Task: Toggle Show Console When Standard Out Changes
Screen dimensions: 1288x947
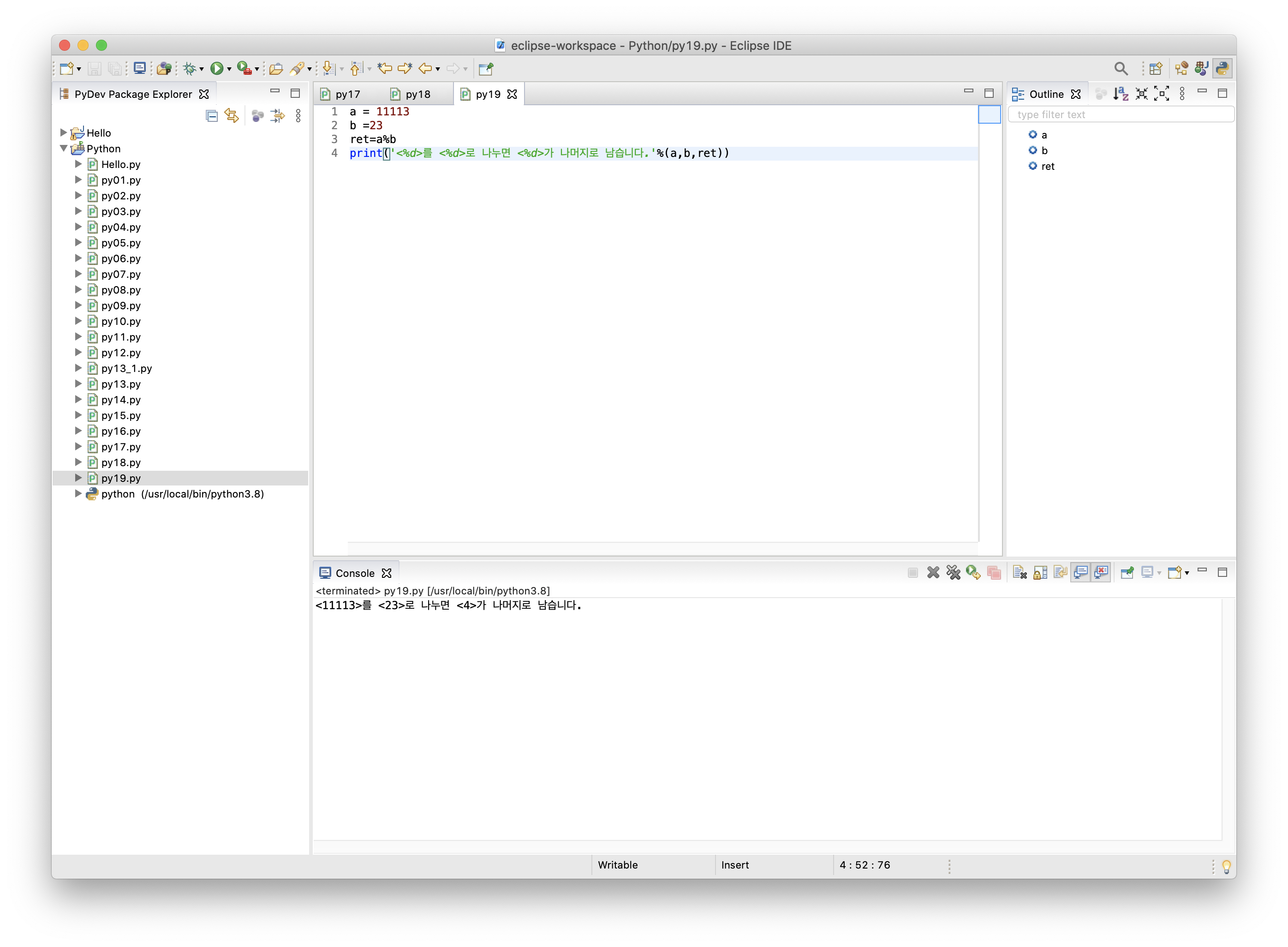Action: coord(1081,573)
